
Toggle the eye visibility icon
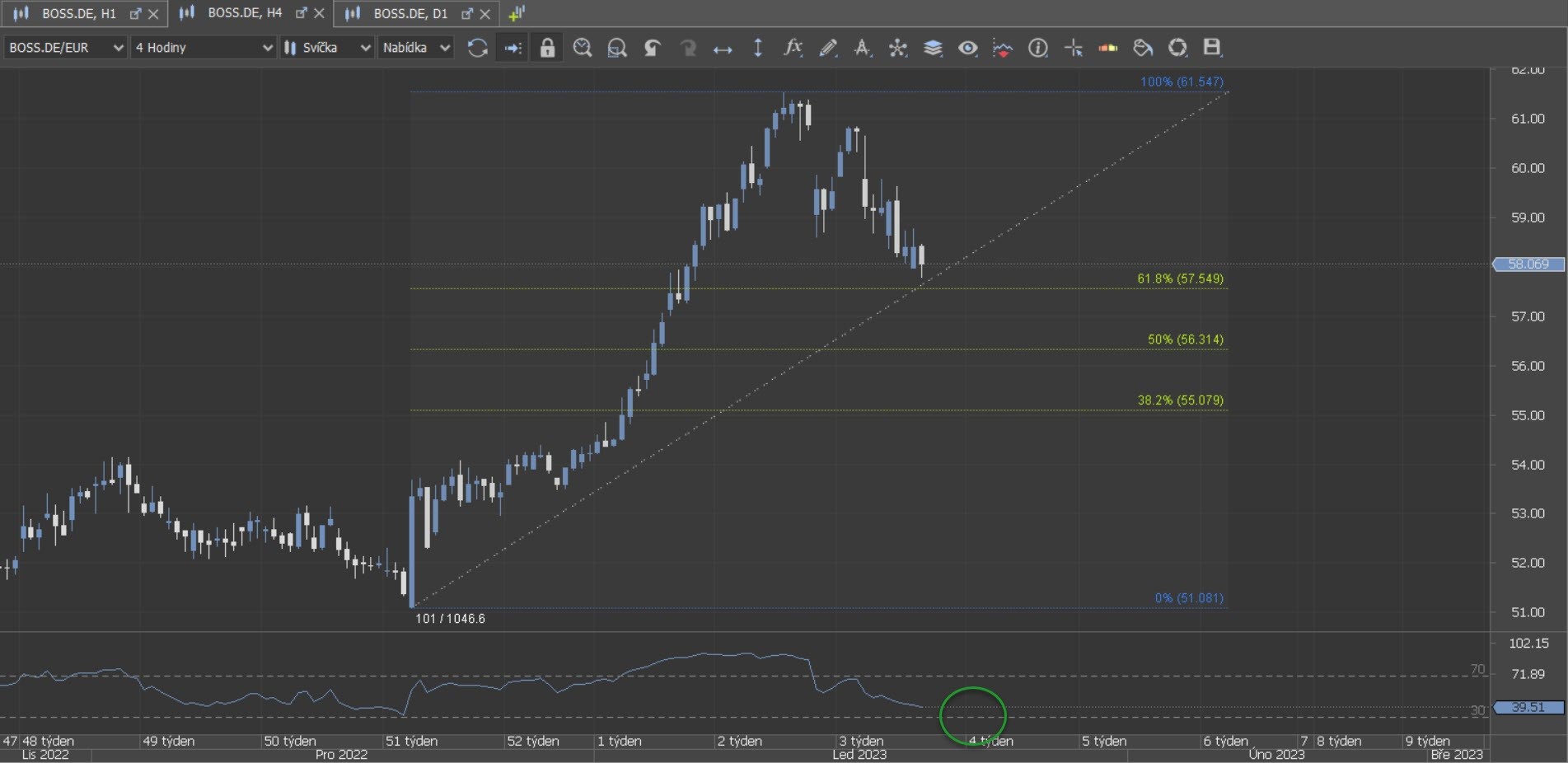point(968,48)
